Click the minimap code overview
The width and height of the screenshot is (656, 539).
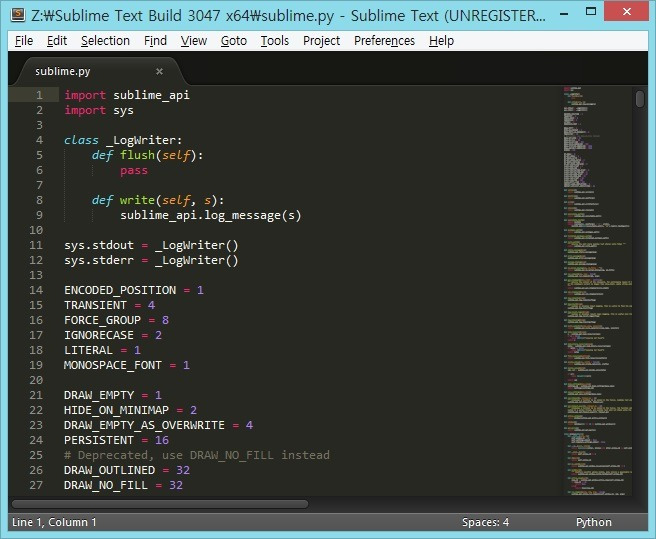click(597, 291)
